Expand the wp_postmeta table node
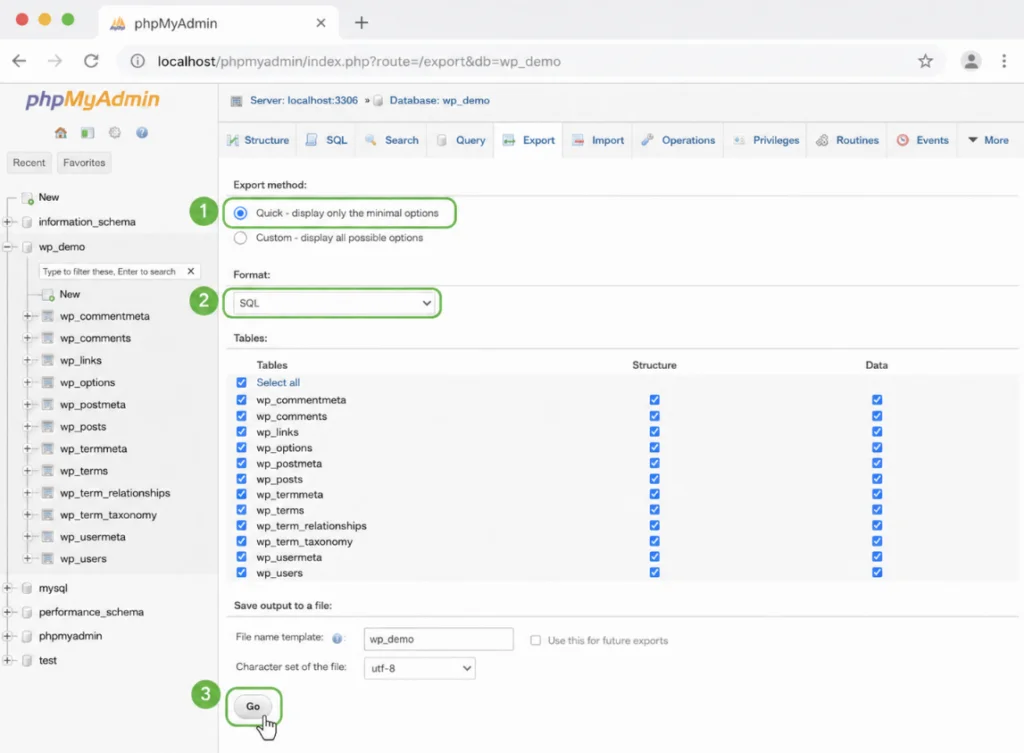 point(27,404)
